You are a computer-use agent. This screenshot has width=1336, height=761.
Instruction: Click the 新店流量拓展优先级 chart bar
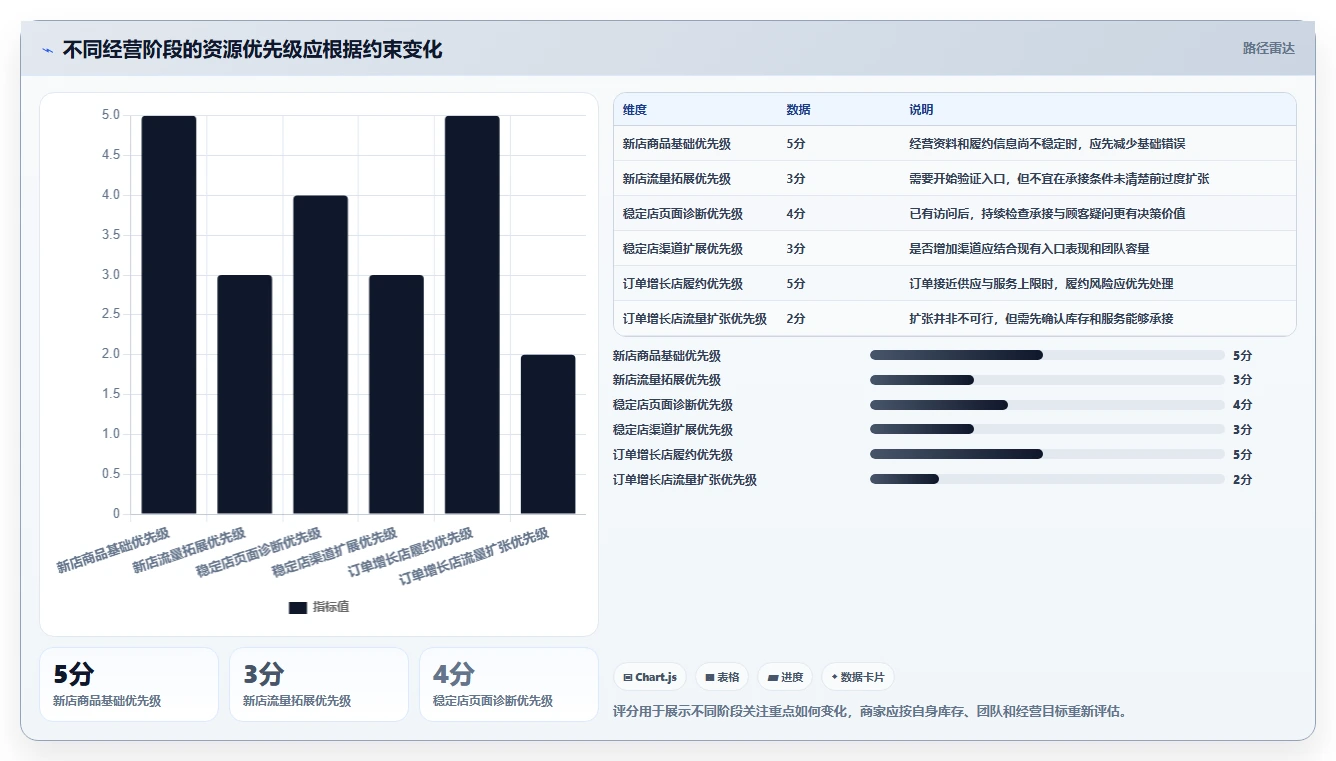coord(245,395)
